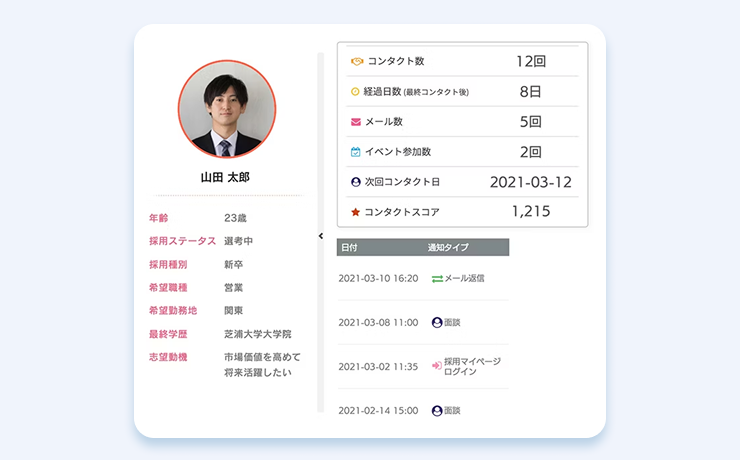Click the 23歳 age value
The image size is (740, 460).
point(235,218)
